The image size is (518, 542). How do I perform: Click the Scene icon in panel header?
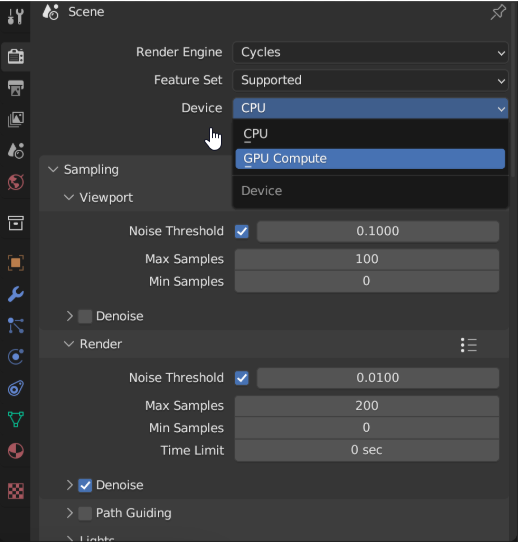point(50,12)
